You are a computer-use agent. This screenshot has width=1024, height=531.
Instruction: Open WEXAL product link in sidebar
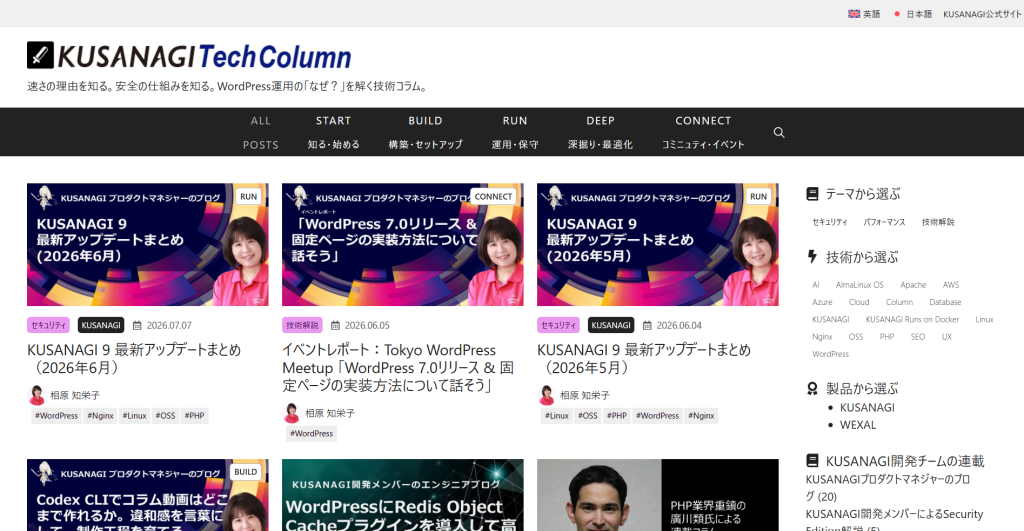857,425
